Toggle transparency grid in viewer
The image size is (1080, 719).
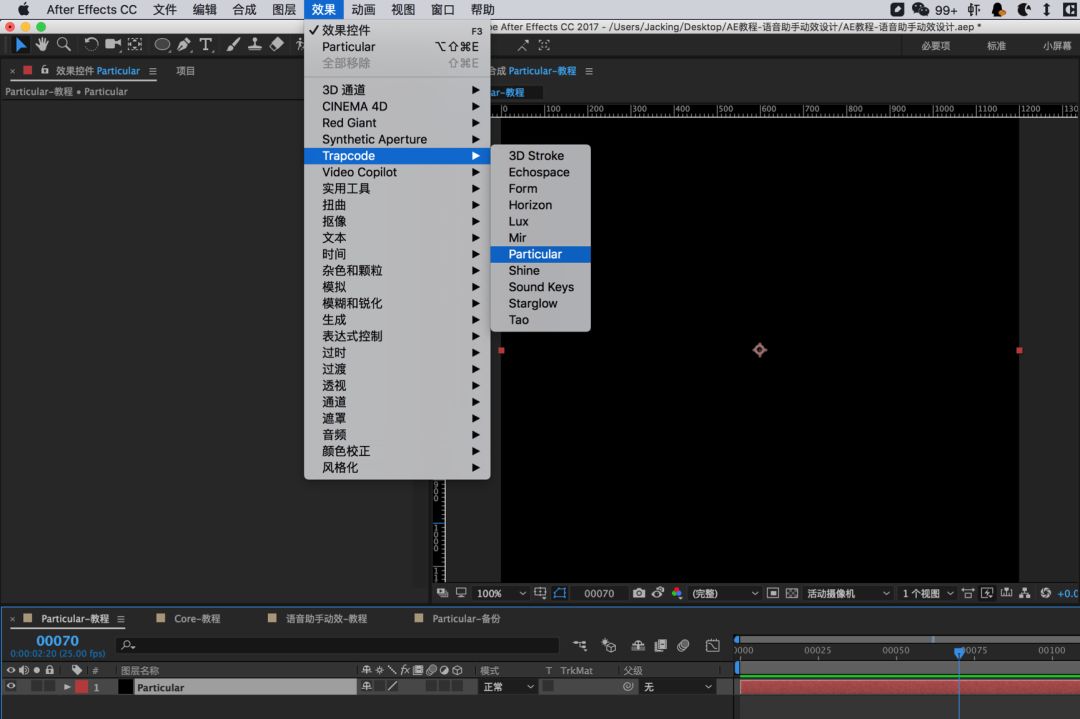pyautogui.click(x=791, y=593)
